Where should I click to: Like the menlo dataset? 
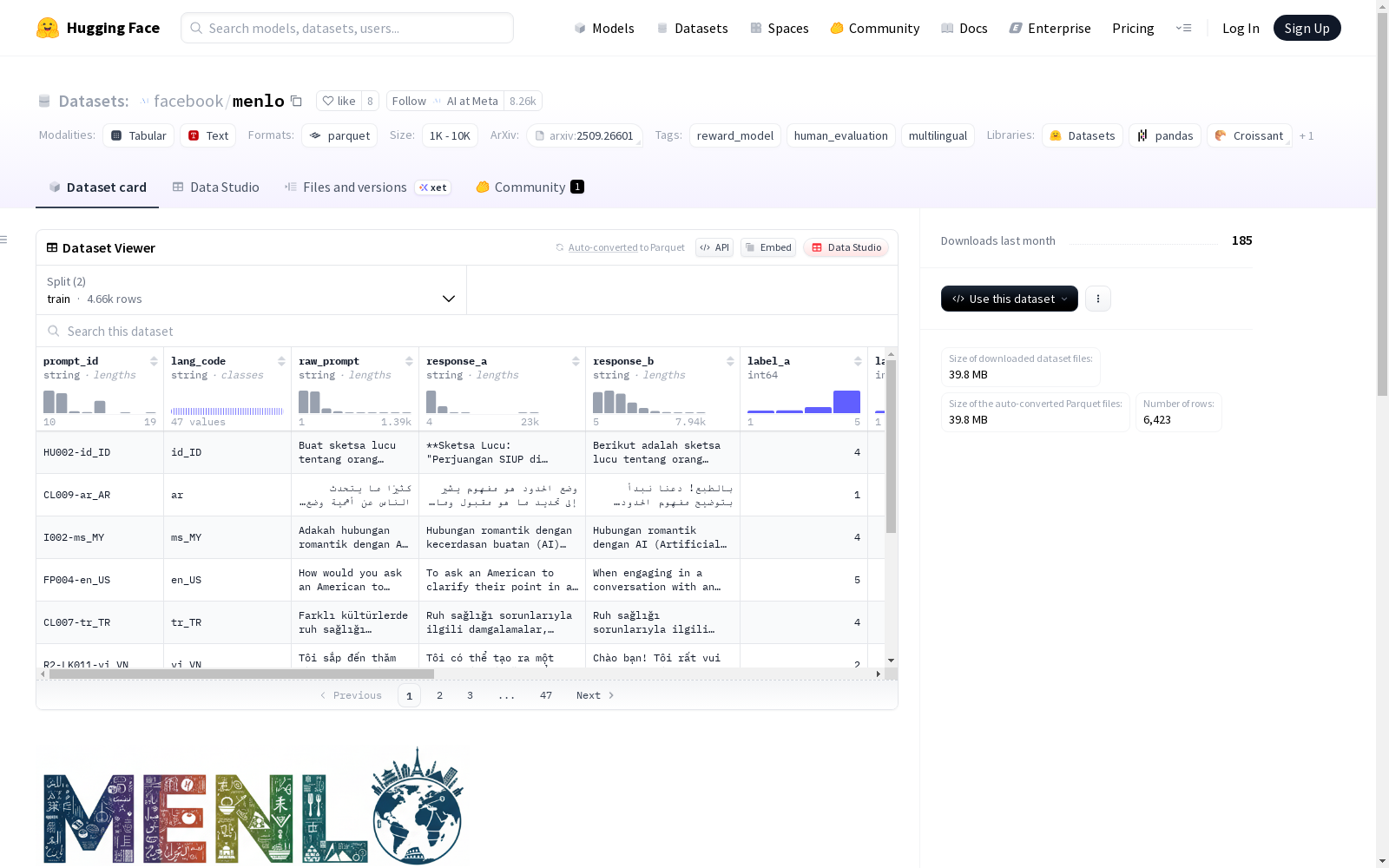coord(339,101)
